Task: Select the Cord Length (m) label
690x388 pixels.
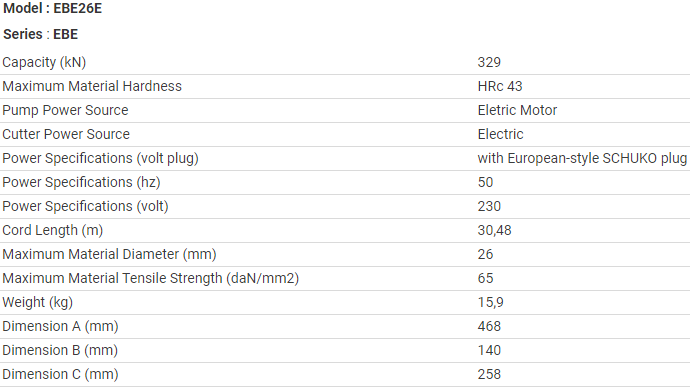Action: tap(52, 231)
